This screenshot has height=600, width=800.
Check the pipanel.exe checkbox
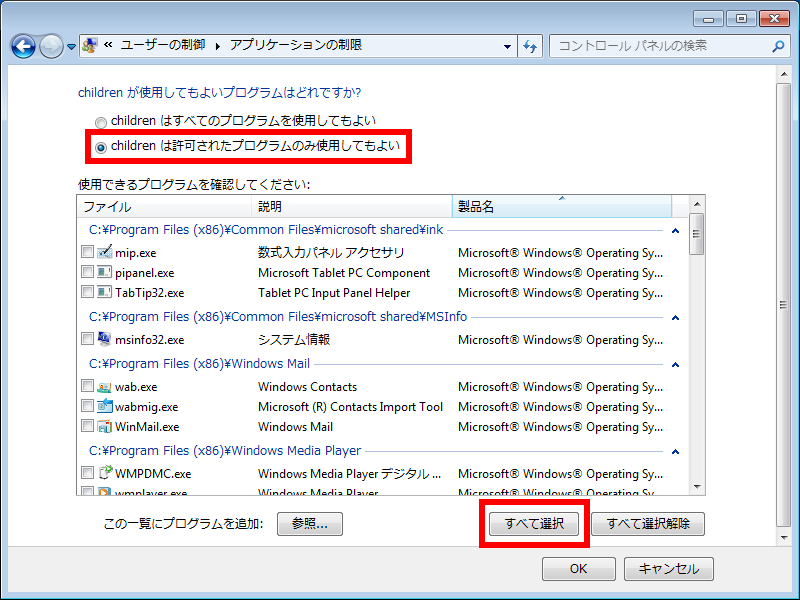[87, 271]
